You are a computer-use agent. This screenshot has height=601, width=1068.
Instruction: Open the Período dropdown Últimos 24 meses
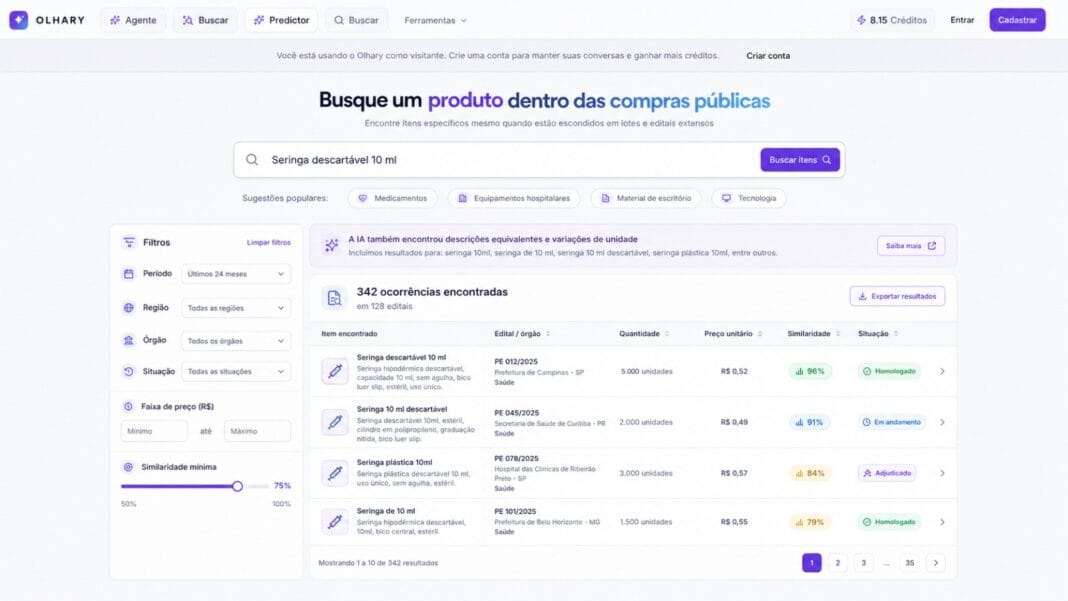point(236,274)
